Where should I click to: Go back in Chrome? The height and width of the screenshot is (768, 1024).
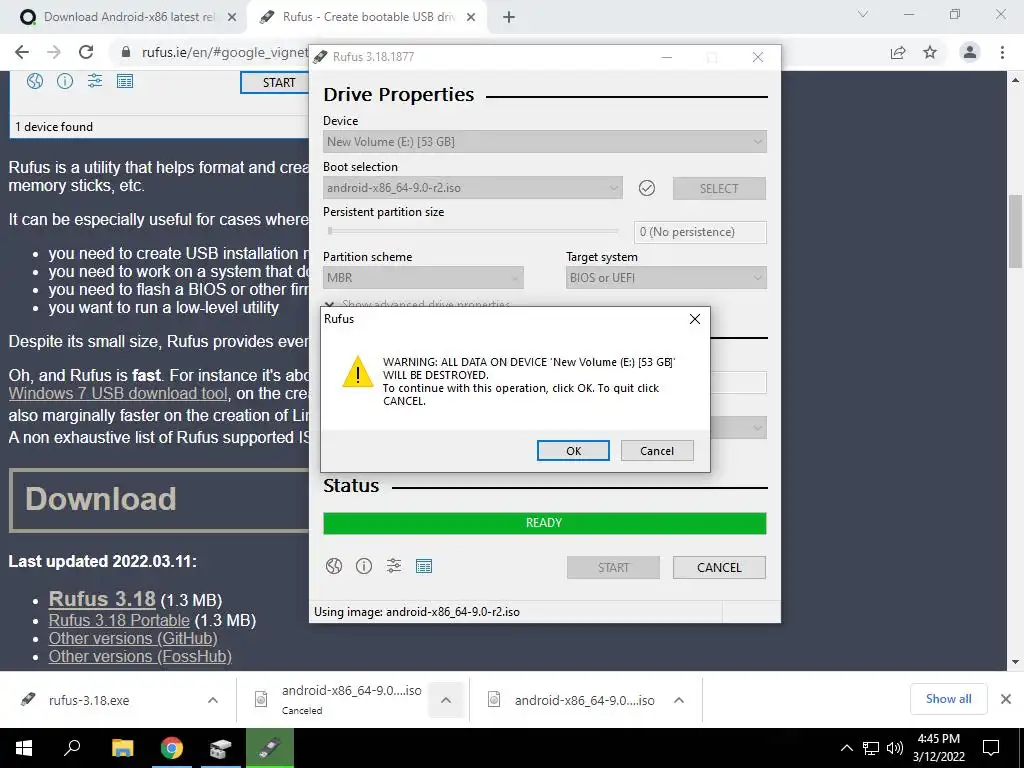pos(22,52)
